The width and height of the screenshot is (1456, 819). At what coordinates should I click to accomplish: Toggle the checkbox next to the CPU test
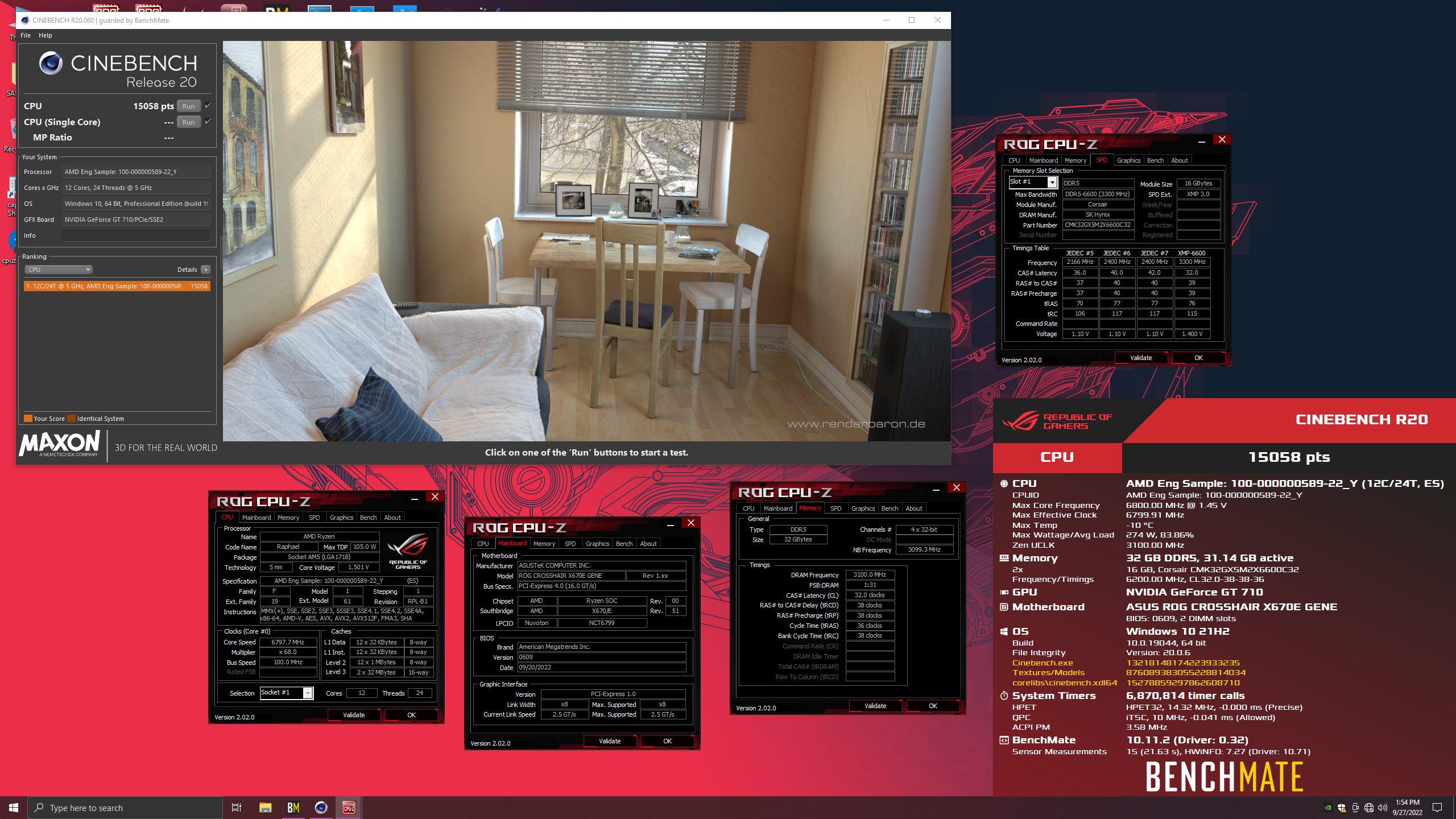pyautogui.click(x=208, y=106)
